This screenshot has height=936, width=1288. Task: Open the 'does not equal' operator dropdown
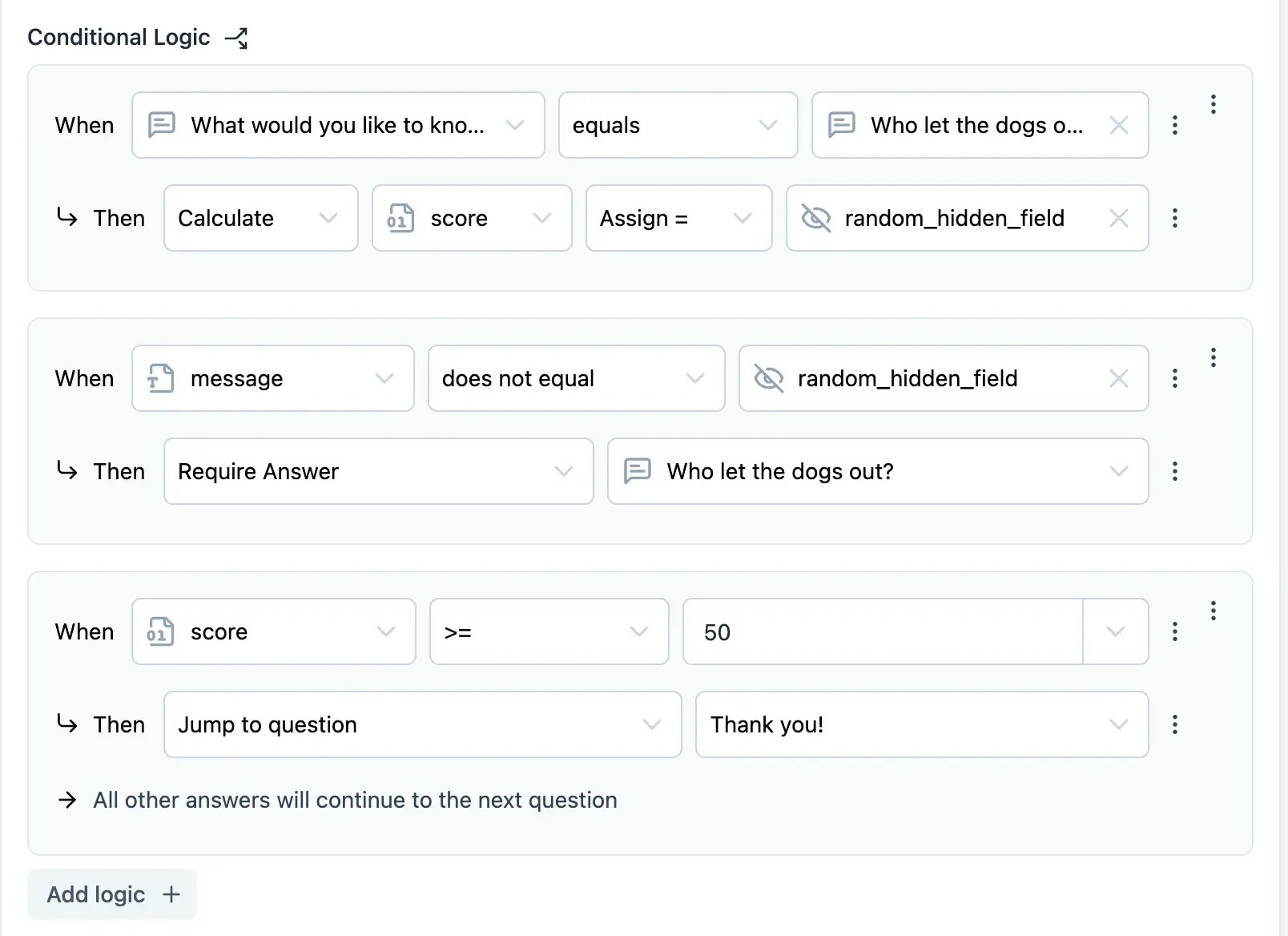click(x=576, y=378)
